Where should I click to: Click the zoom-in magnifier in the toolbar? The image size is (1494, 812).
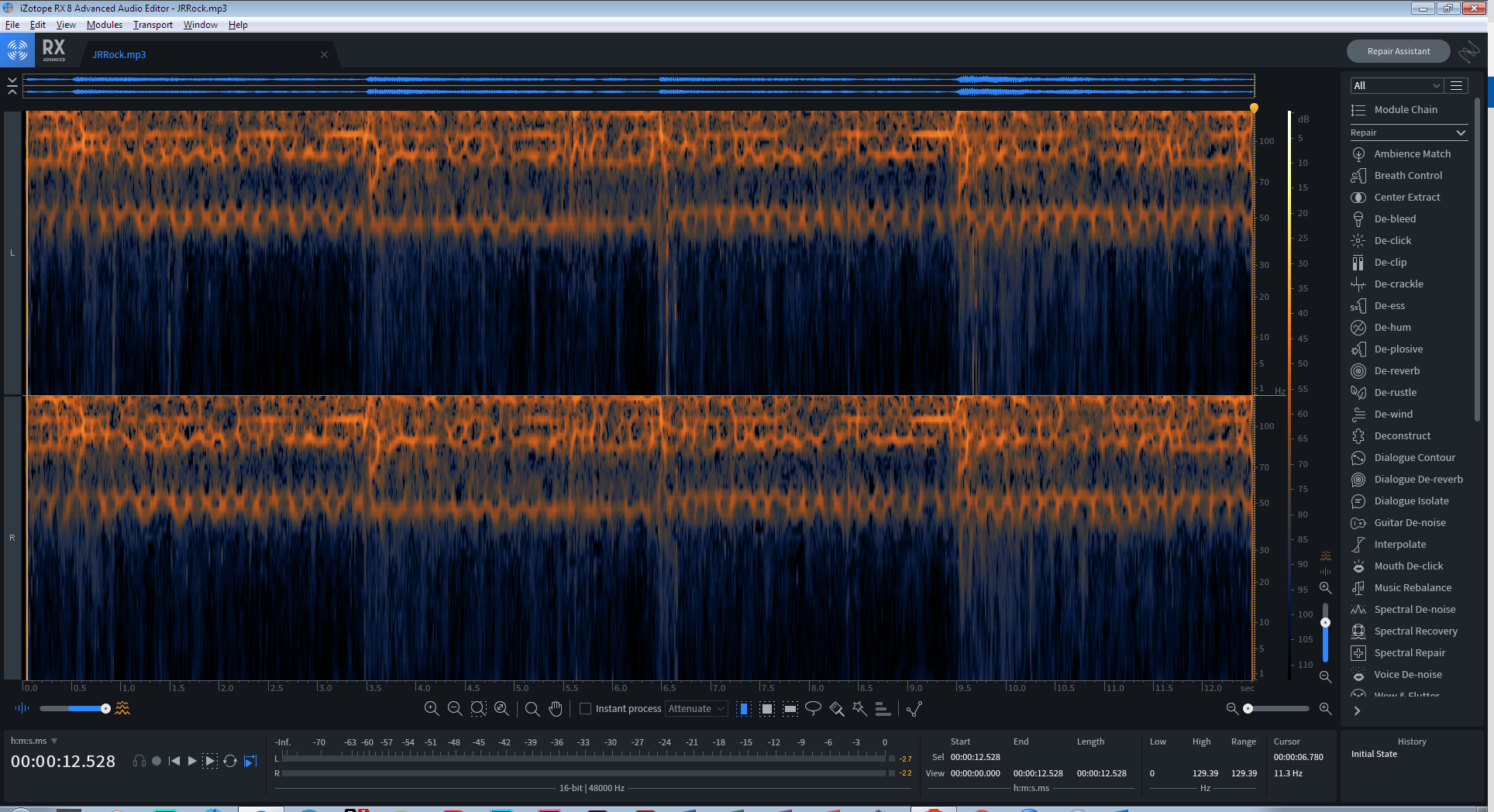[432, 708]
